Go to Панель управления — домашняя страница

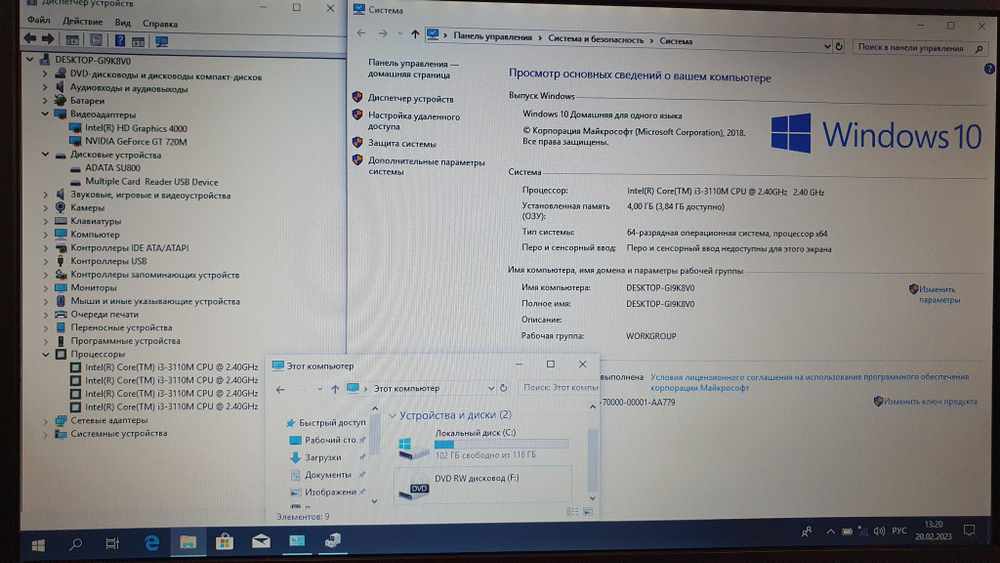(413, 69)
